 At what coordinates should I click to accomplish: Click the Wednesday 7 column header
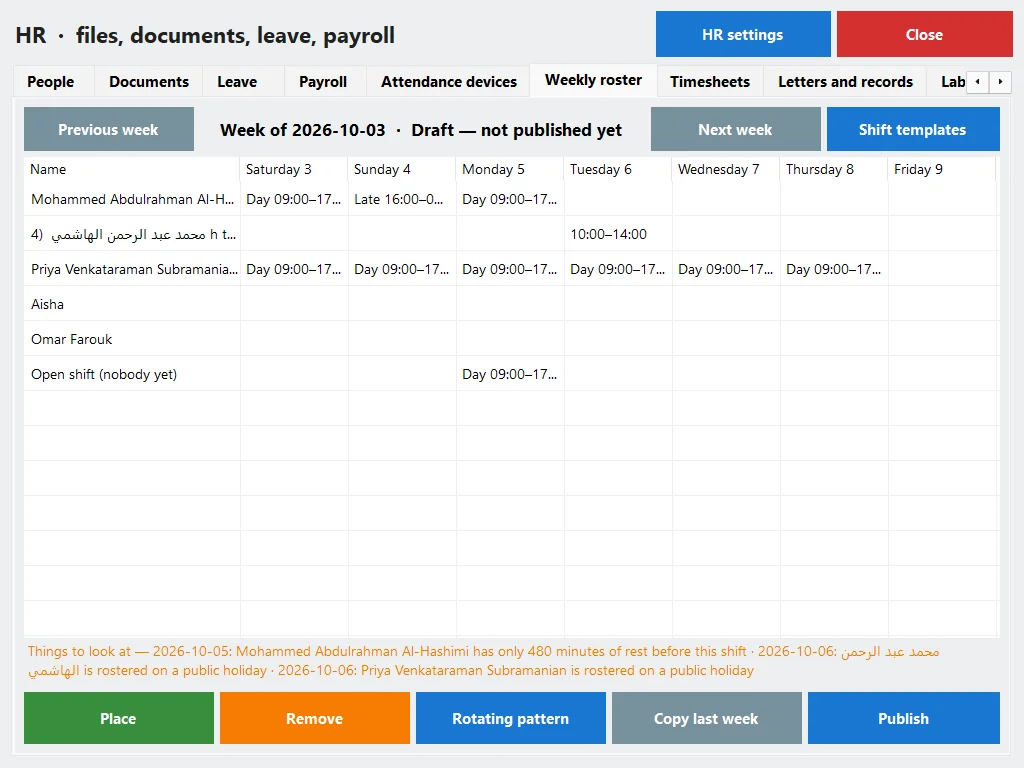(x=726, y=169)
